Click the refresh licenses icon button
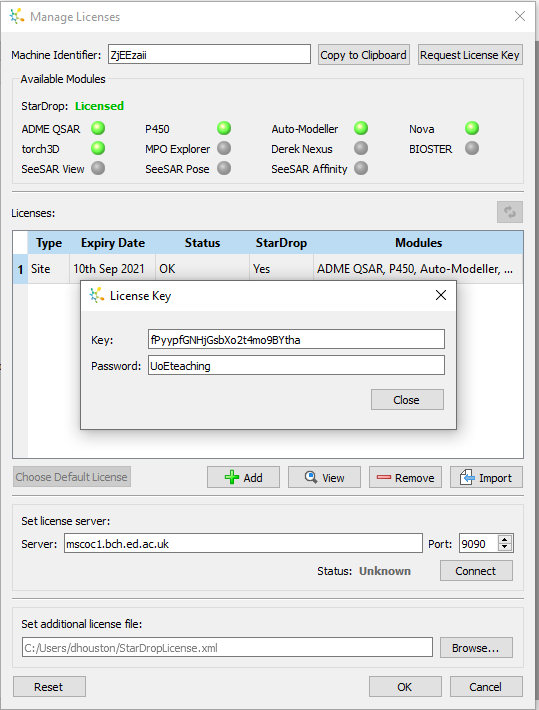This screenshot has height=710, width=539. click(510, 212)
